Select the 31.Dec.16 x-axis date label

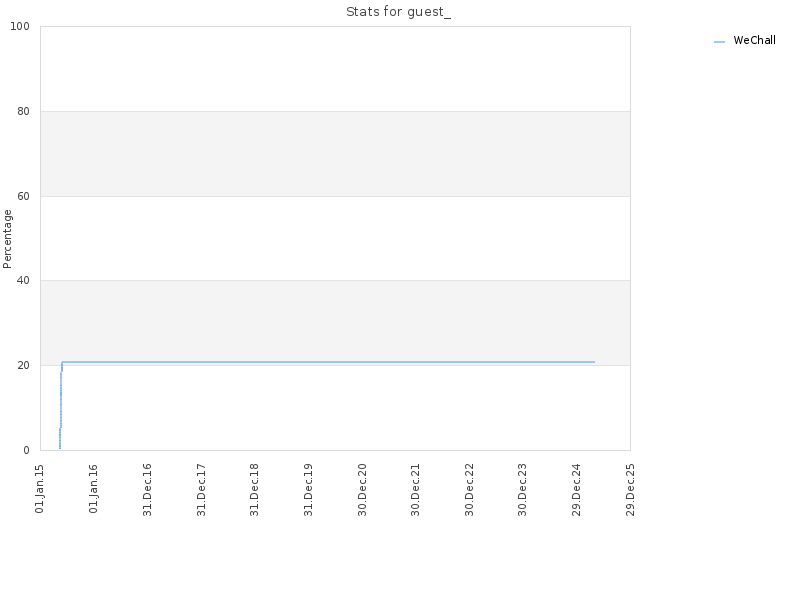tap(147, 490)
